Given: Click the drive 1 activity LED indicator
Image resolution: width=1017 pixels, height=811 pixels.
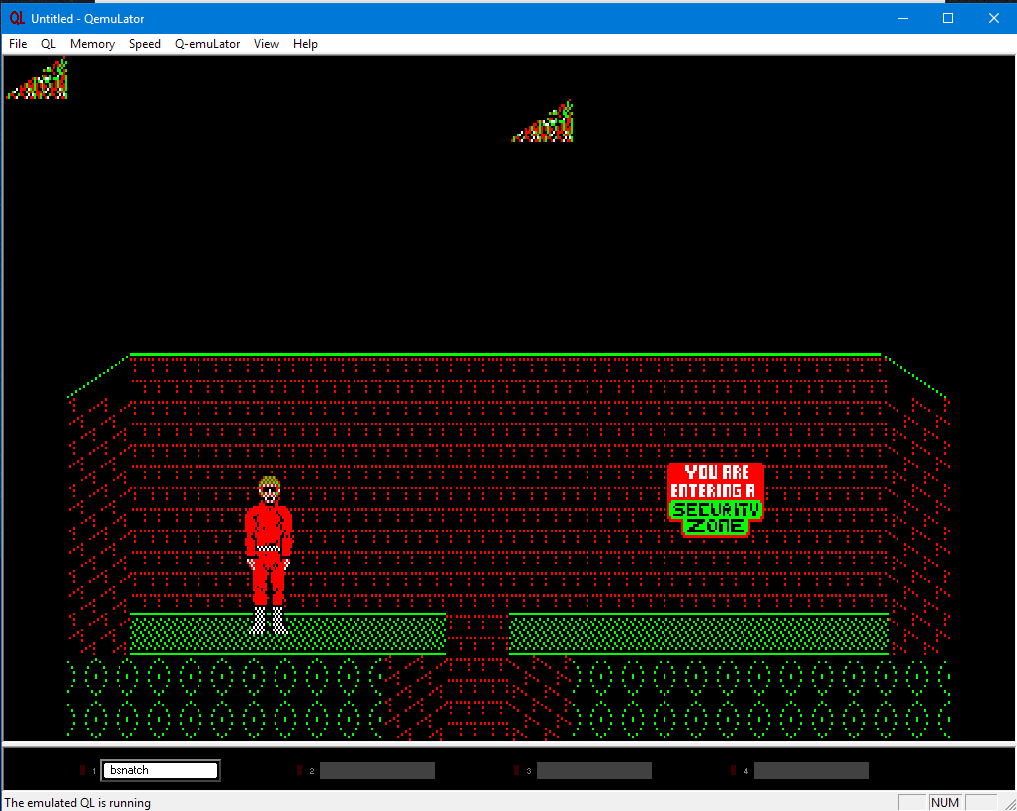Looking at the screenshot, I should click(x=82, y=770).
